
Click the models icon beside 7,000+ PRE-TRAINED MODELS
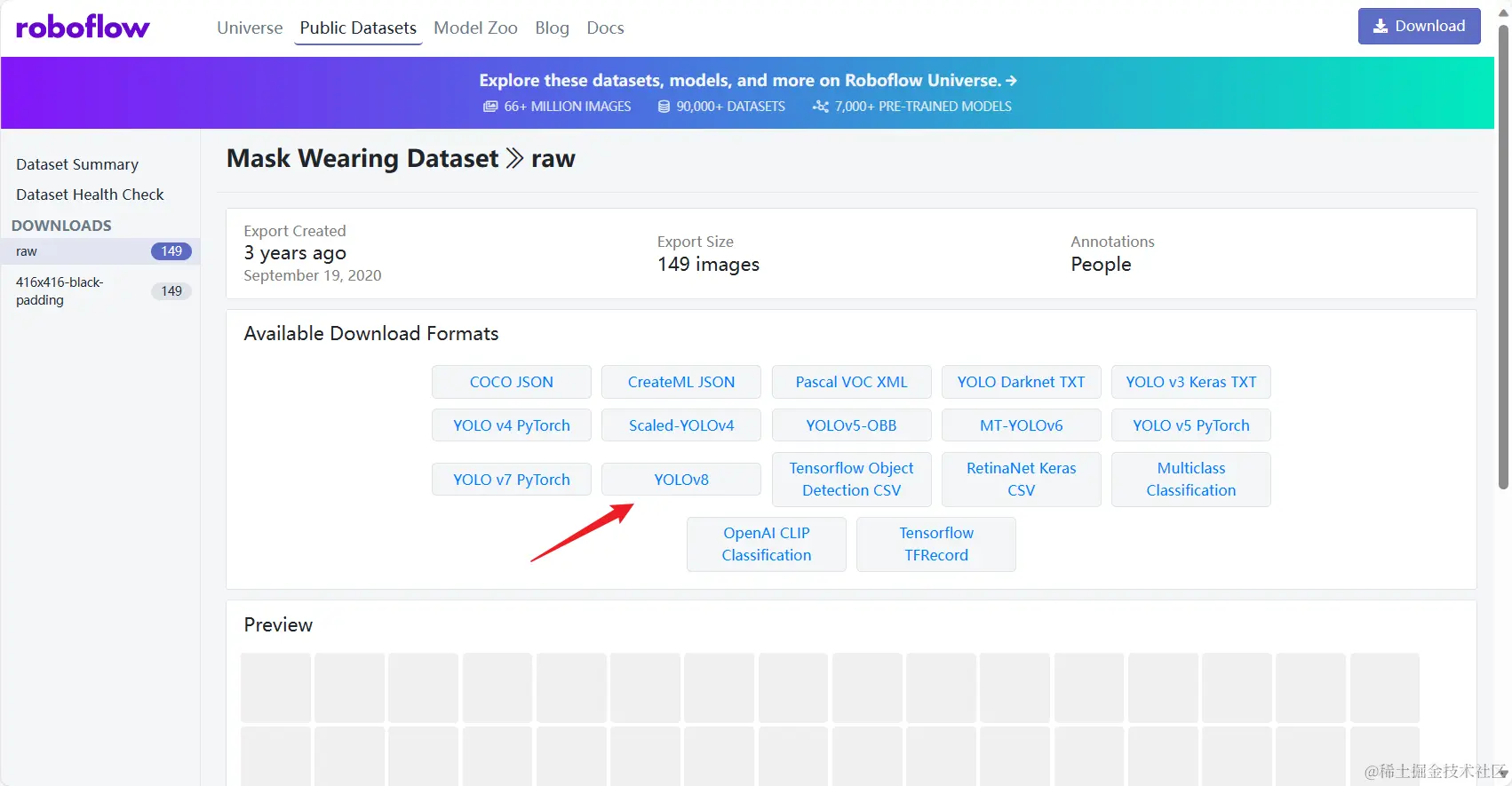pos(821,107)
